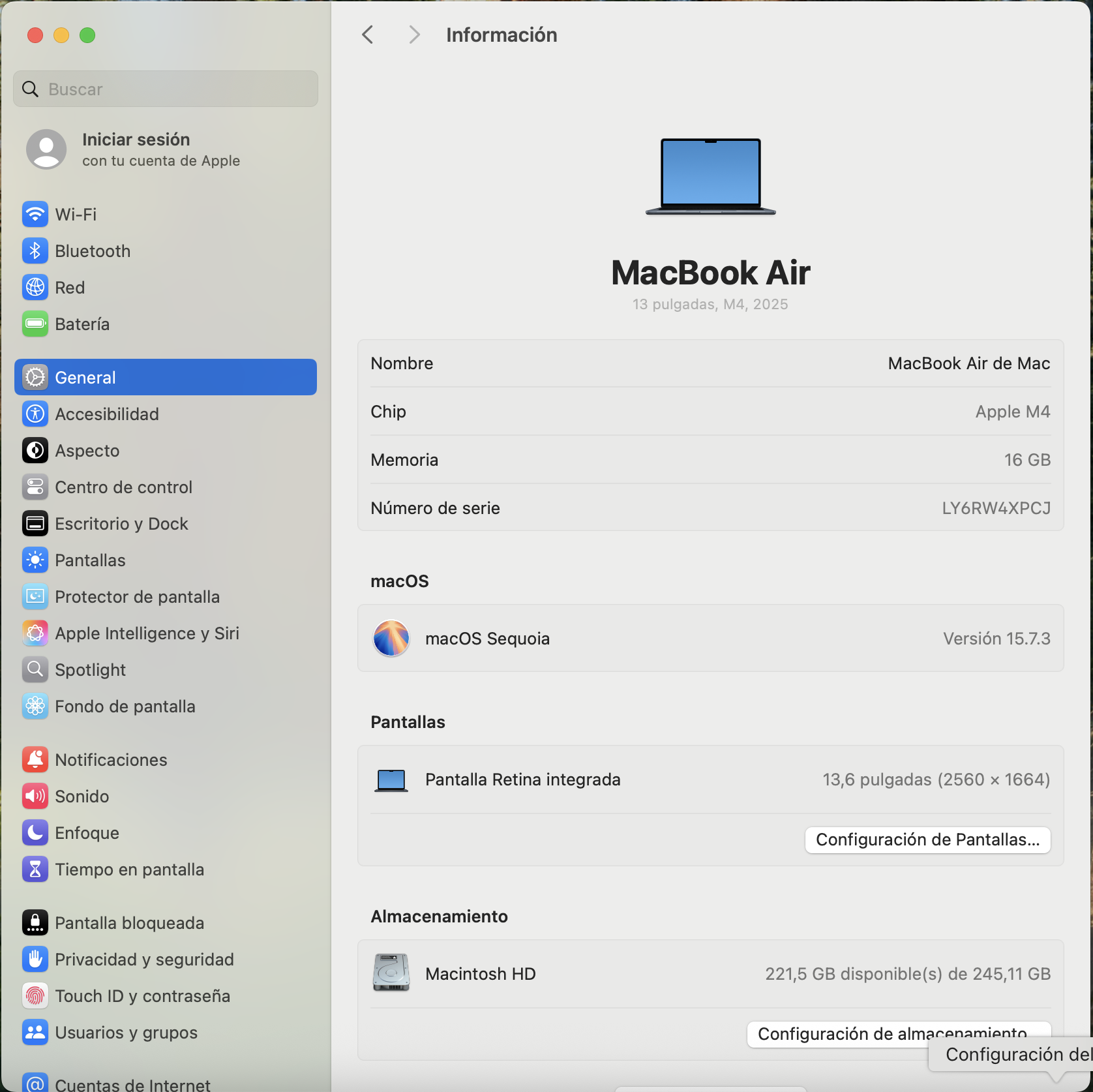Open Sonido sound settings
The width and height of the screenshot is (1093, 1092).
pyautogui.click(x=82, y=796)
